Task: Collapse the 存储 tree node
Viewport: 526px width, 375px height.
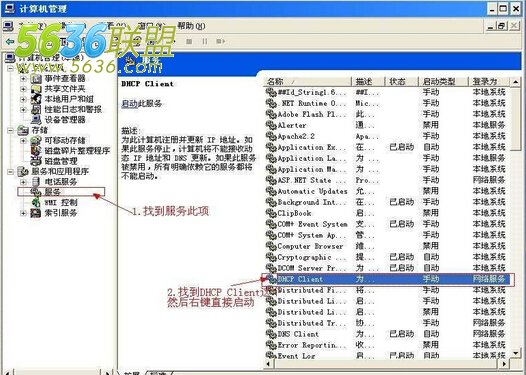Action: pyautogui.click(x=10, y=130)
